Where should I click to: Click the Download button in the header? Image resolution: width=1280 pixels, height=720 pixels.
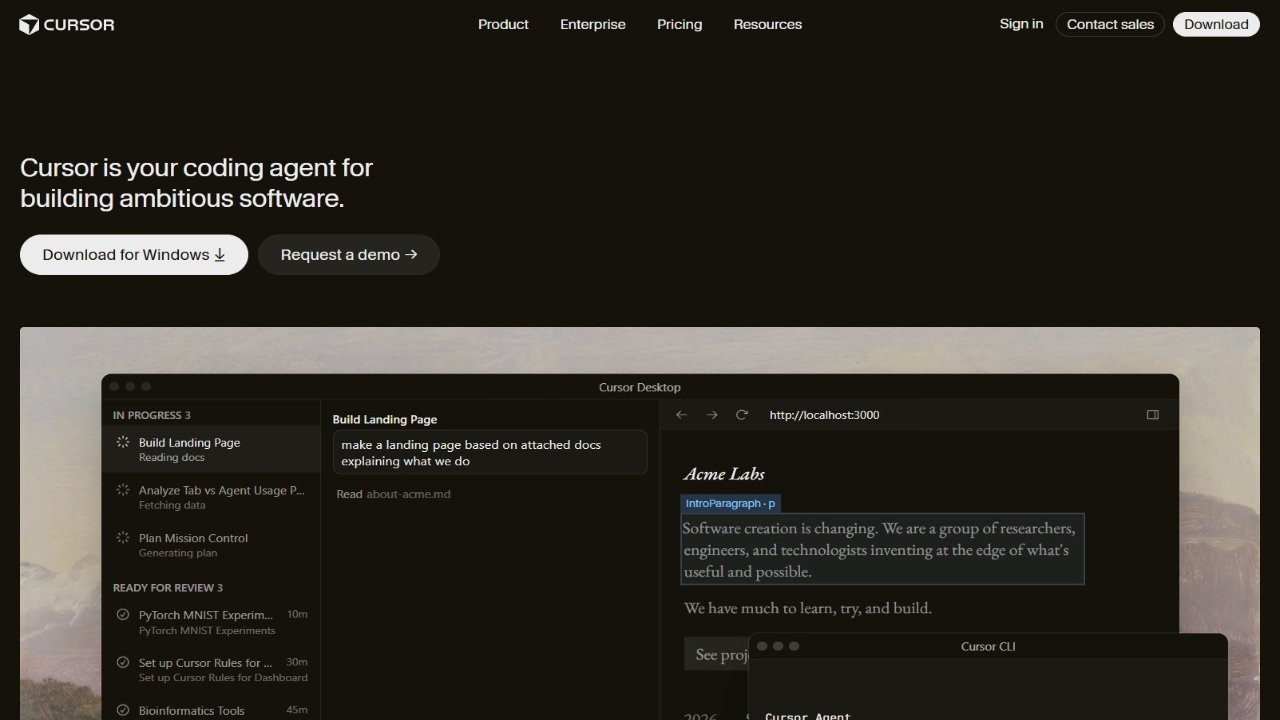point(1216,24)
